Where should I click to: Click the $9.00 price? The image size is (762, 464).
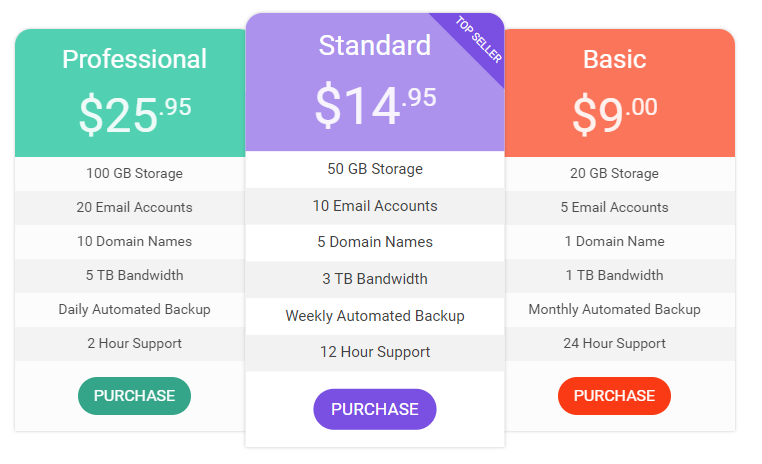click(x=615, y=114)
